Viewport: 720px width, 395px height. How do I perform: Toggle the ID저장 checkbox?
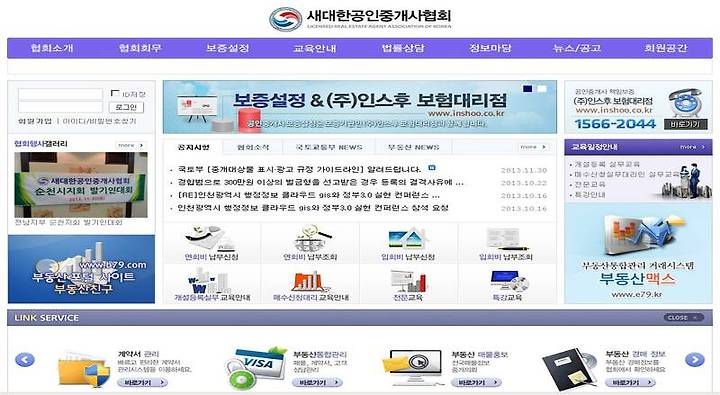pos(115,93)
